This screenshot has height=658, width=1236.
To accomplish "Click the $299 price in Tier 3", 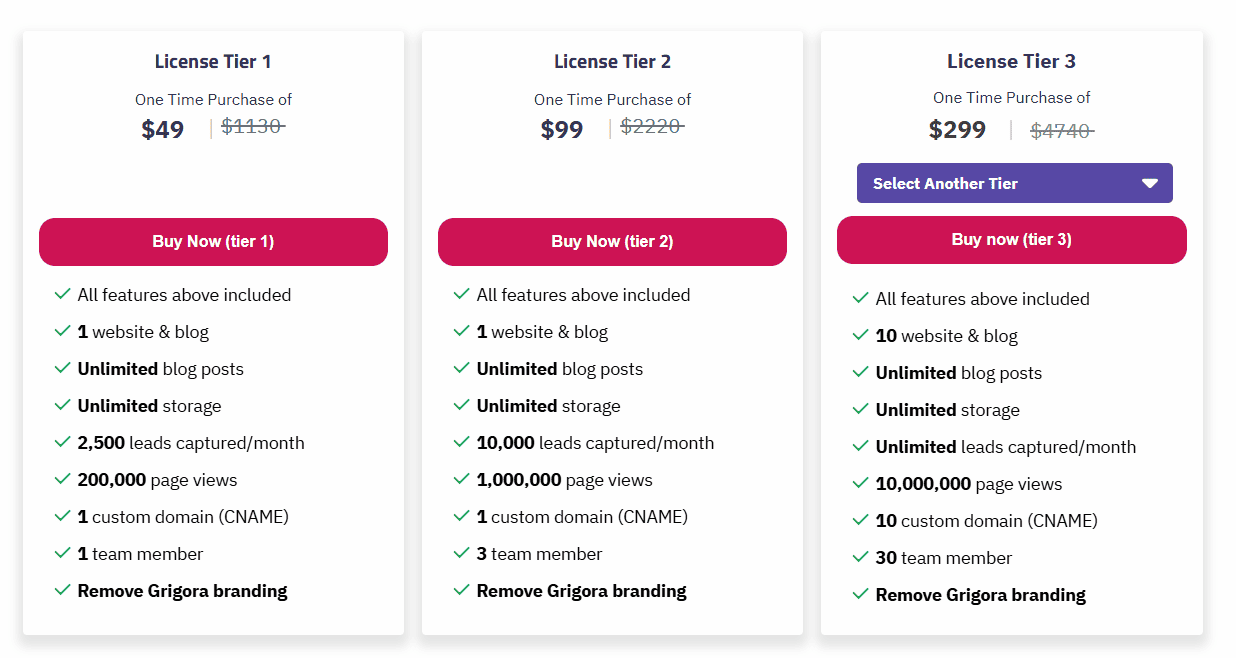I will click(957, 130).
